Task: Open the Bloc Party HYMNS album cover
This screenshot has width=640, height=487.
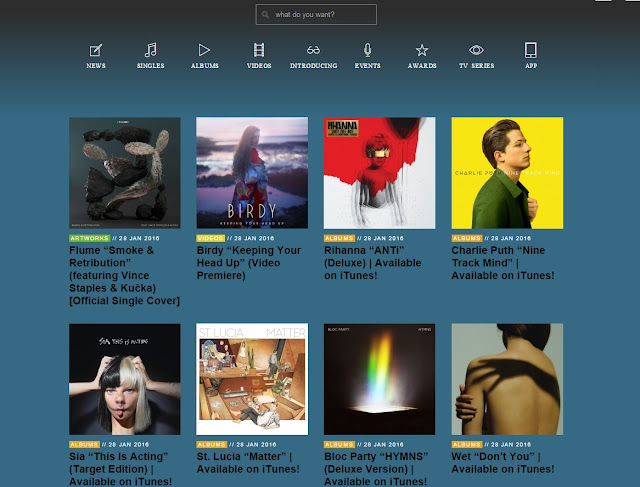Action: (x=380, y=379)
